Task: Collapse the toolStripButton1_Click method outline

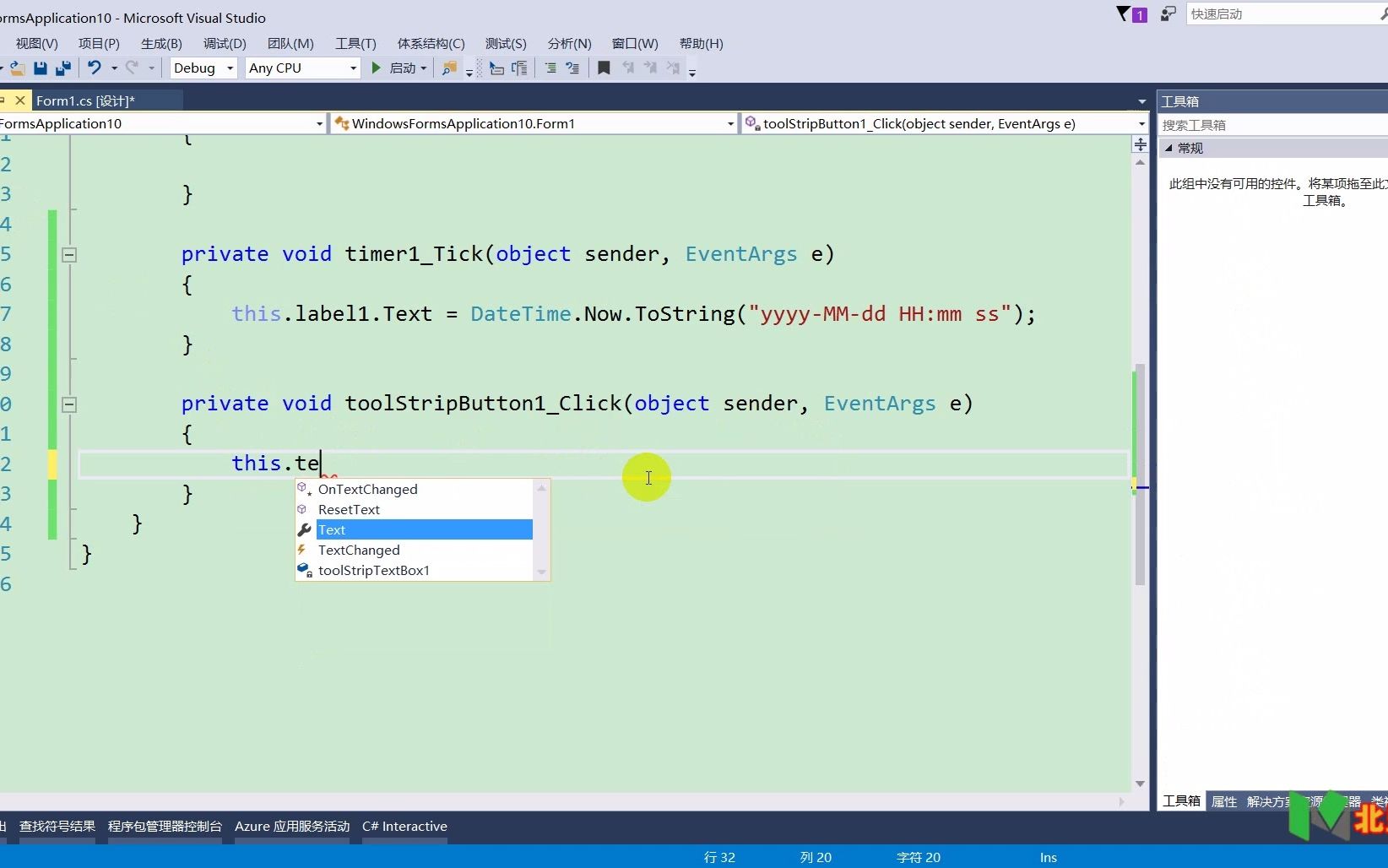Action: (69, 404)
